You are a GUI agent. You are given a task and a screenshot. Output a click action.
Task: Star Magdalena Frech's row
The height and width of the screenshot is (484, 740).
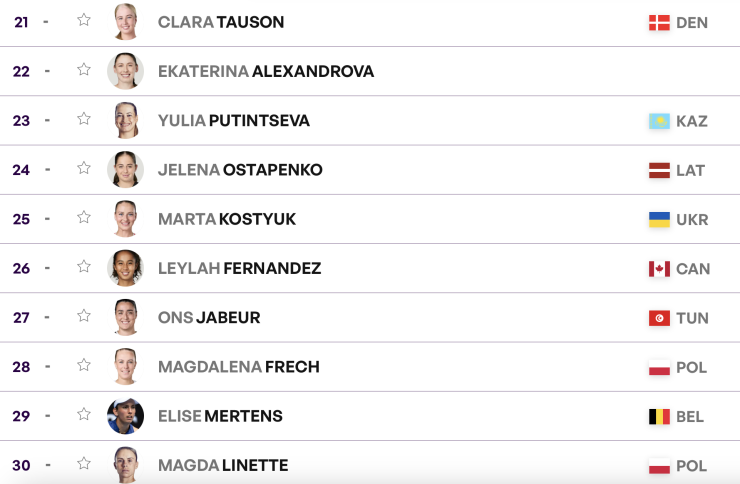tap(84, 365)
